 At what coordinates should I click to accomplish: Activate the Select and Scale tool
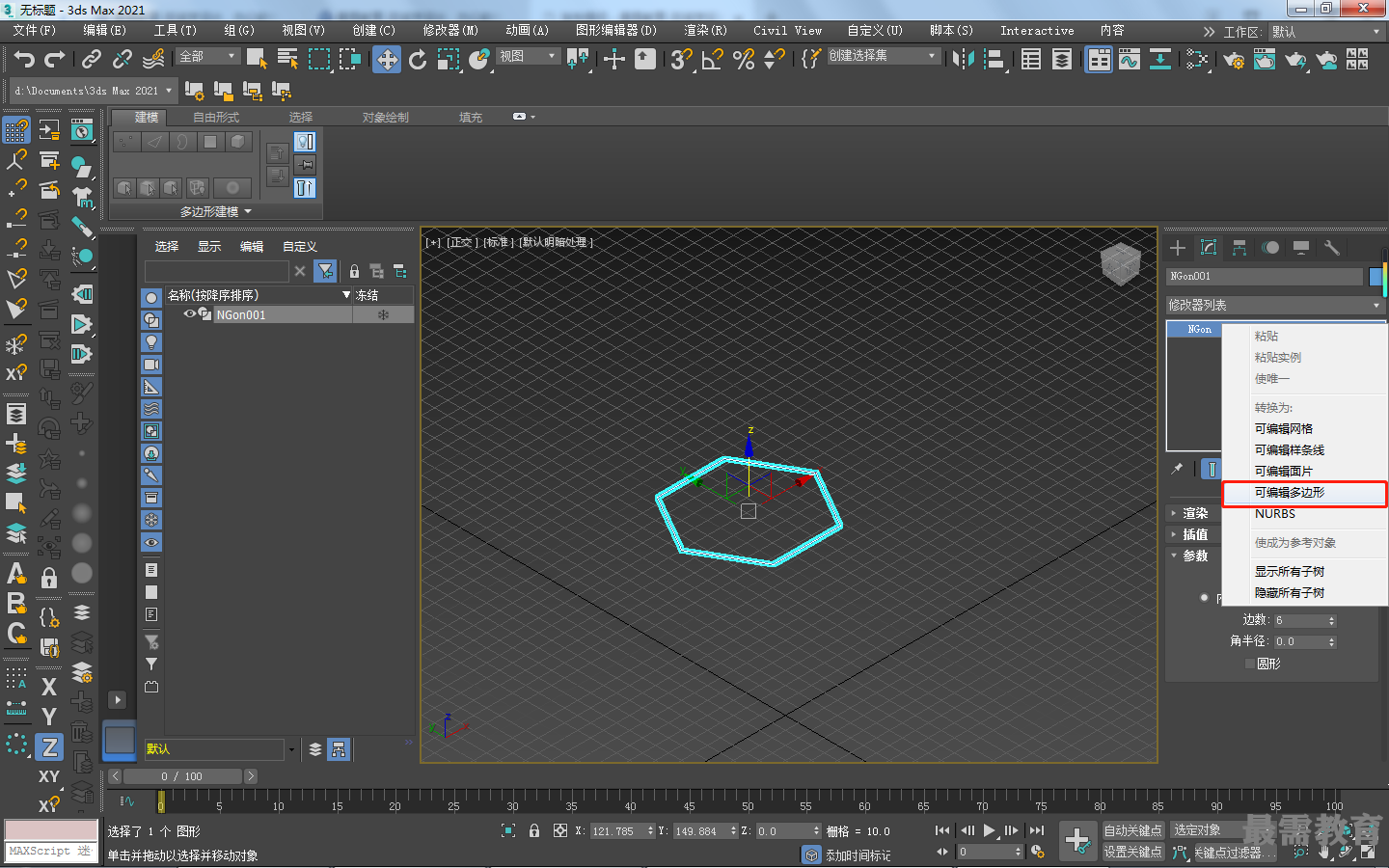point(449,60)
